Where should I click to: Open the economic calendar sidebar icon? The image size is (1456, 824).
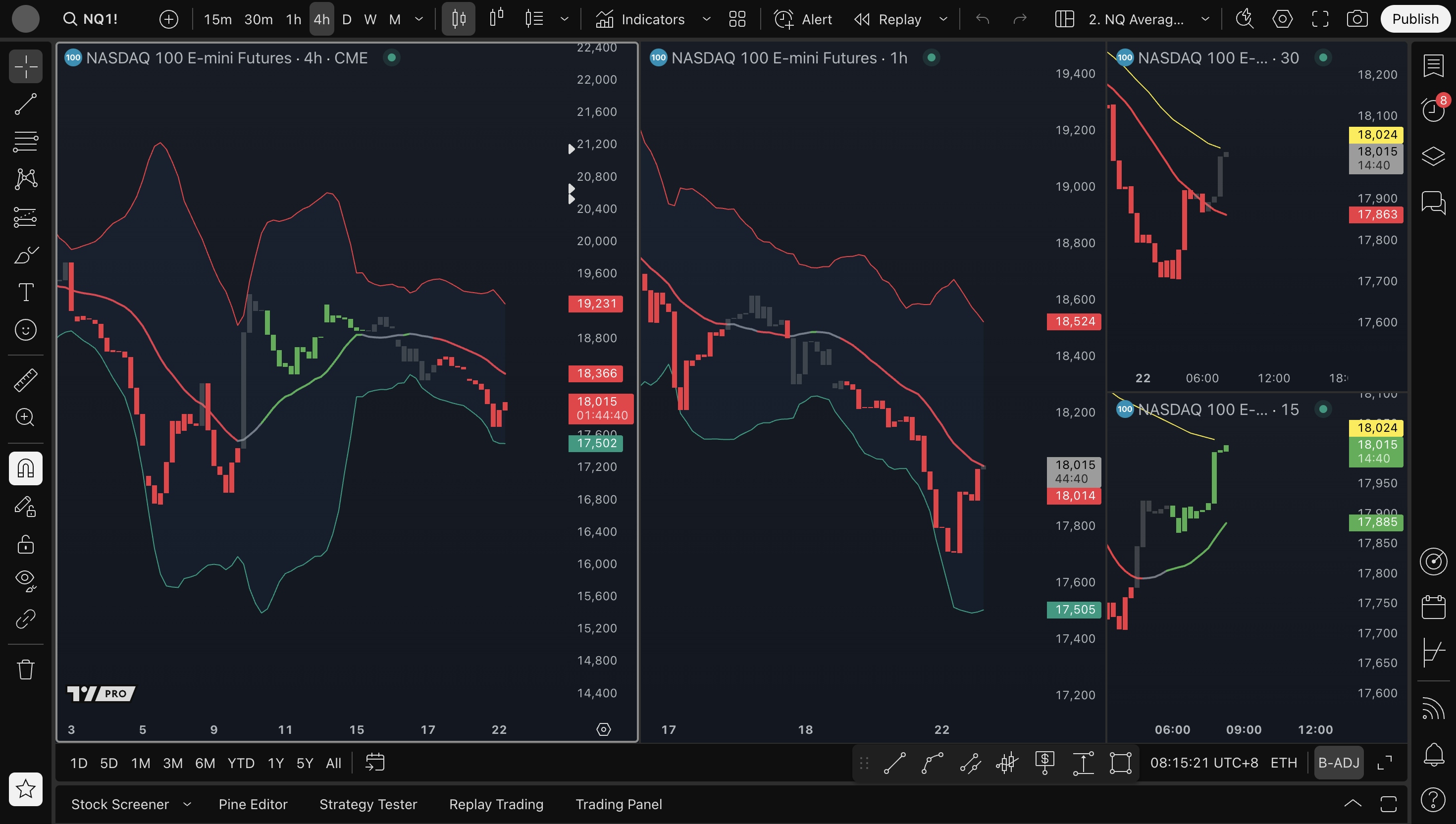click(1433, 607)
